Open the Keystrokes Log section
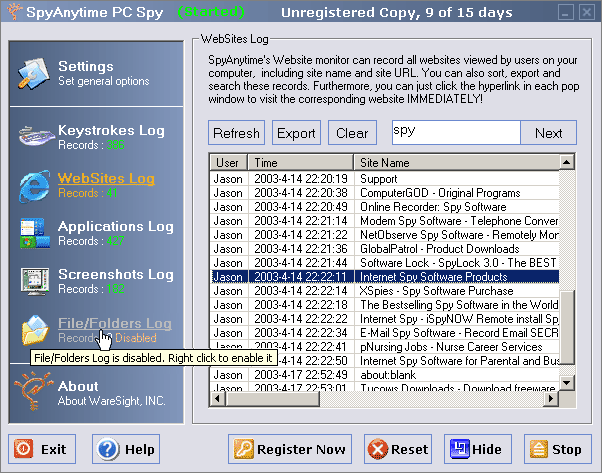602x473 pixels. pyautogui.click(x=111, y=130)
